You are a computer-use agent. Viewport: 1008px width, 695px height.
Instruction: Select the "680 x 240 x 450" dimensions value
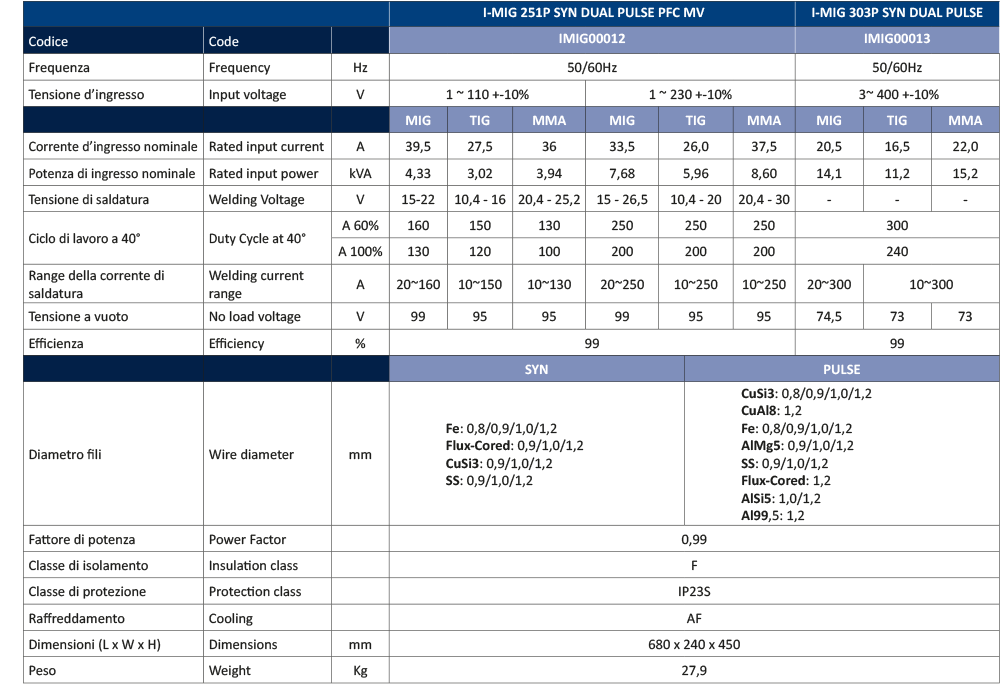coord(694,644)
